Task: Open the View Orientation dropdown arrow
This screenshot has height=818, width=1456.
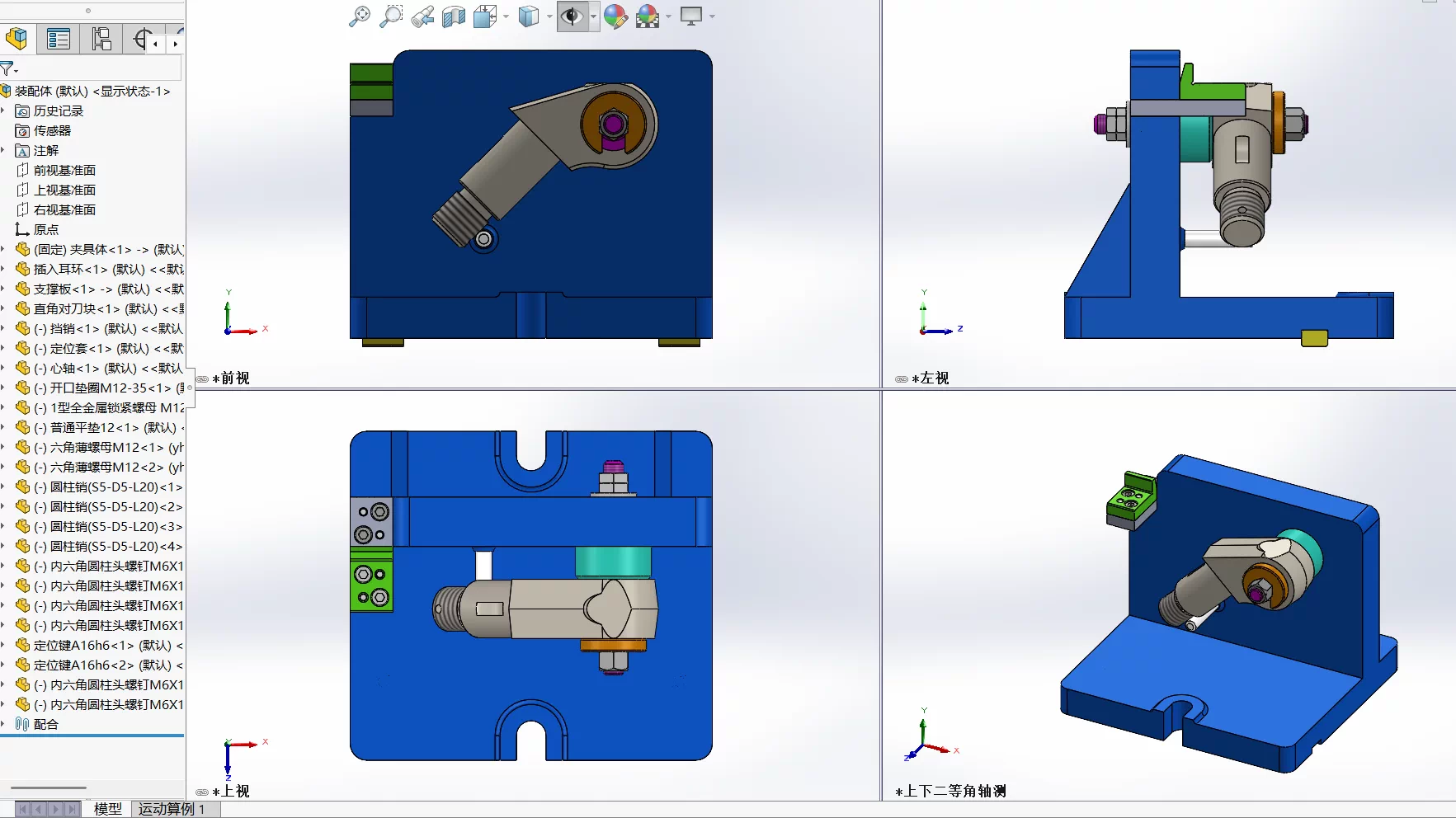Action: (x=506, y=16)
